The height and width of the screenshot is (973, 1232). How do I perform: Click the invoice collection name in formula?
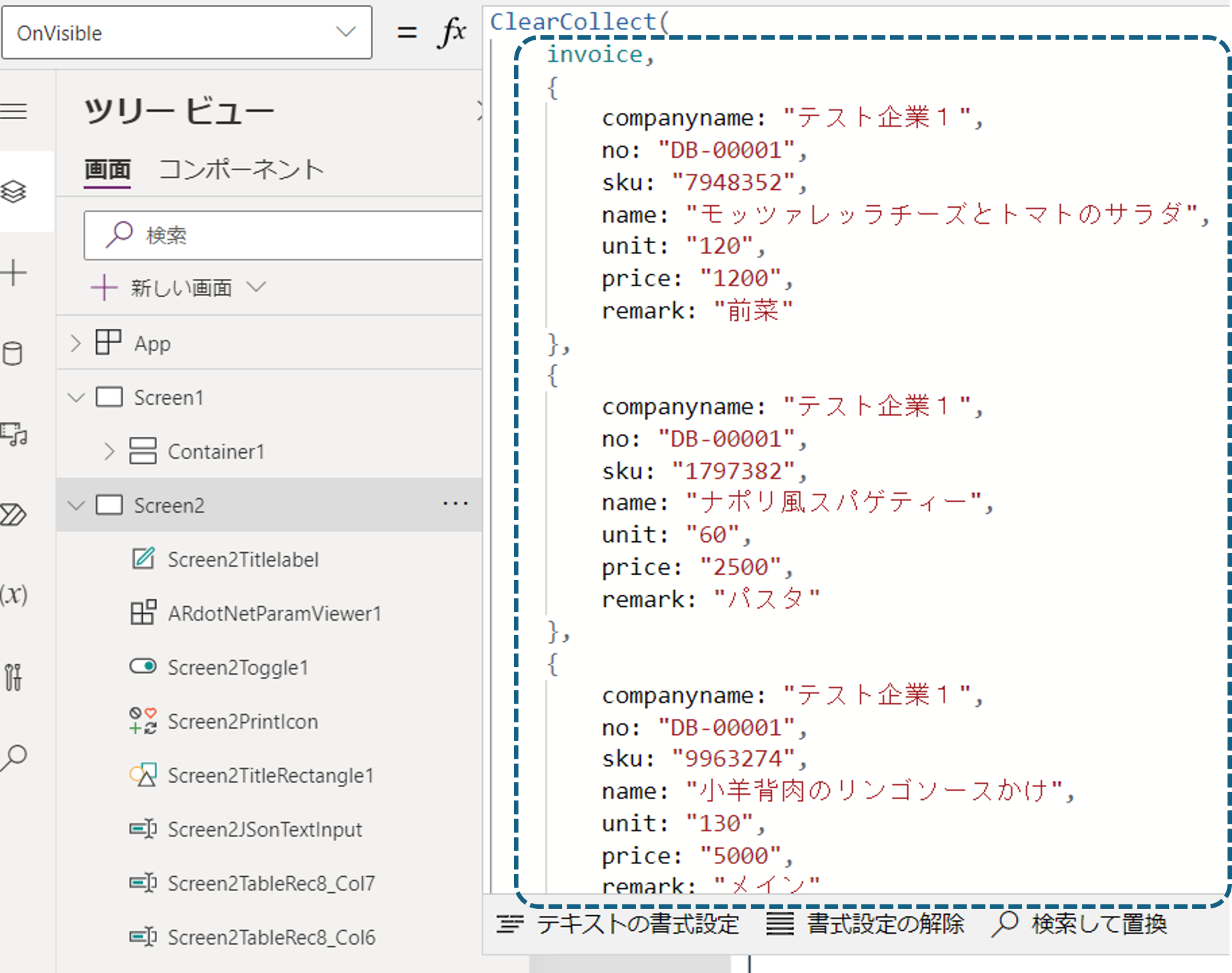pyautogui.click(x=594, y=55)
